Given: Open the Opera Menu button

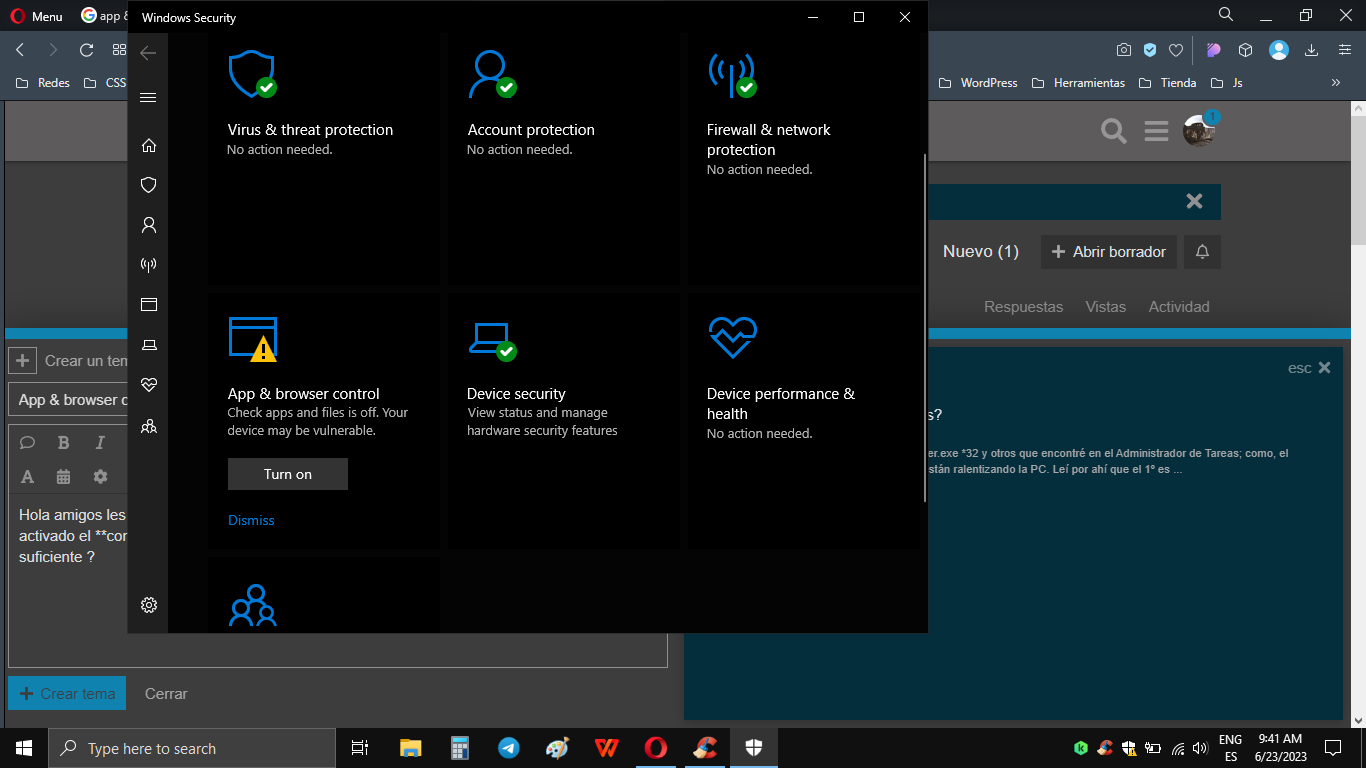Looking at the screenshot, I should pyautogui.click(x=36, y=16).
